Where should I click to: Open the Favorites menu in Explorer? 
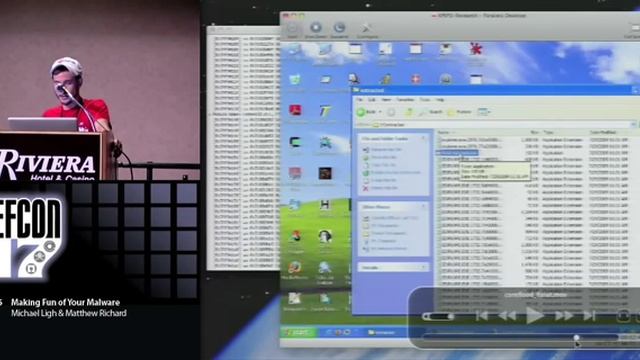(405, 100)
